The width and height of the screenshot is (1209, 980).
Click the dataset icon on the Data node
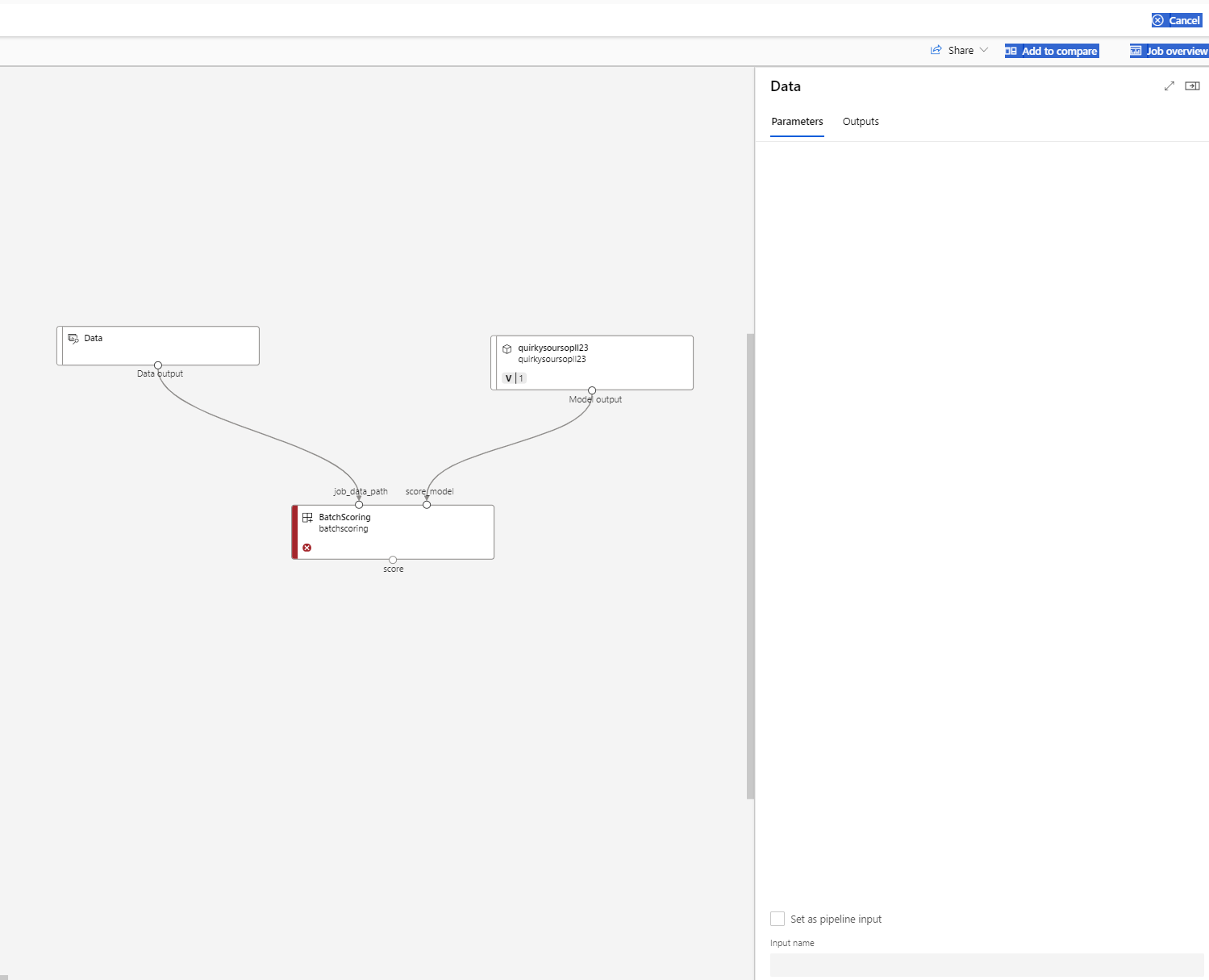click(73, 338)
